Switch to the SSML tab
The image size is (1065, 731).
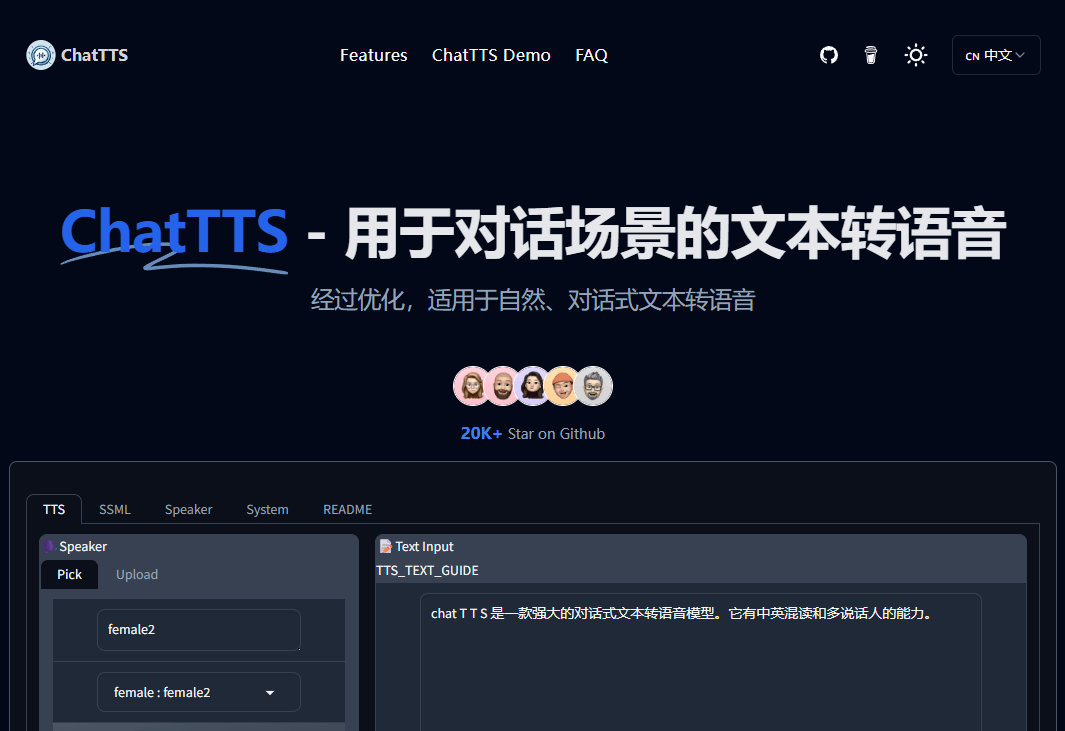tap(115, 510)
